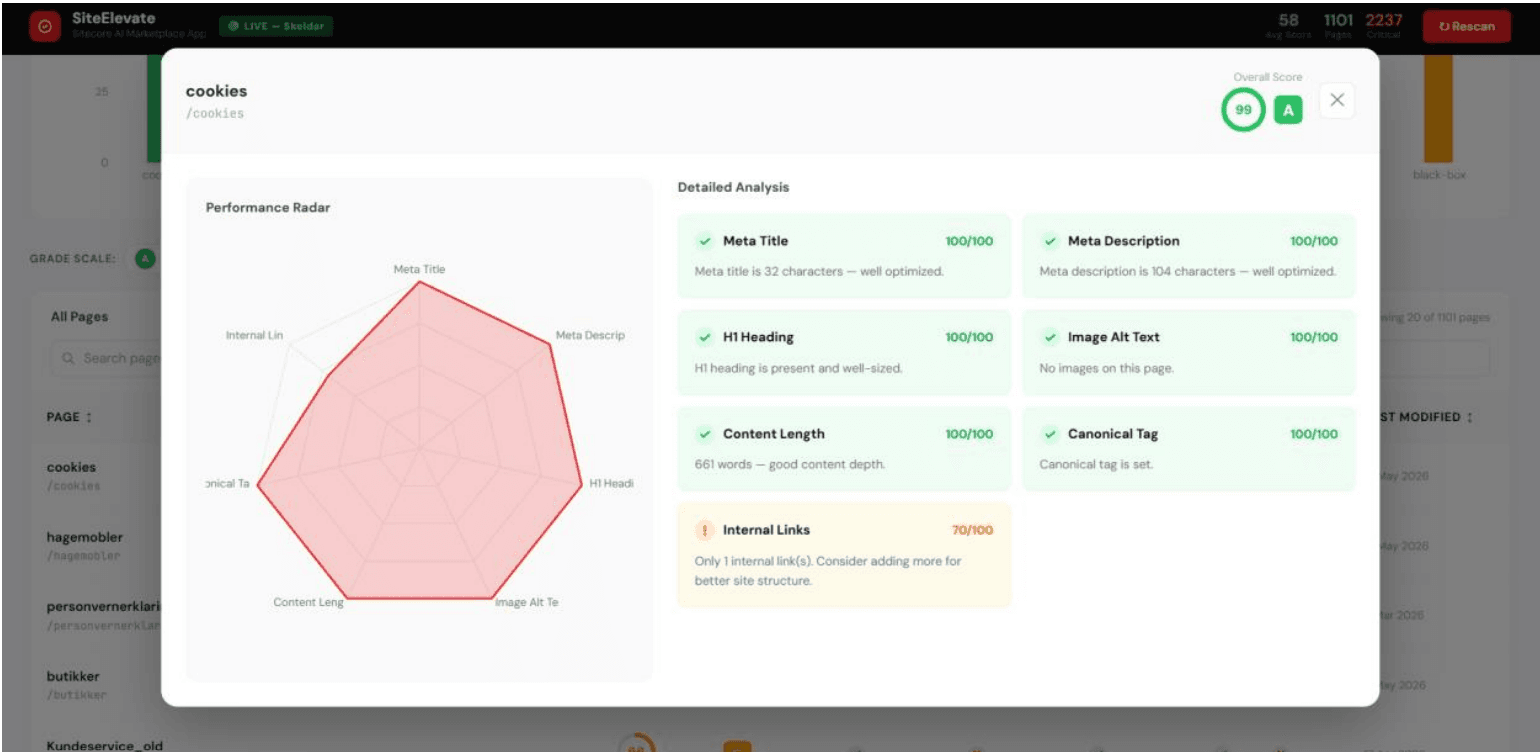Open the Internal Links analysis card
The image size is (1540, 752).
pos(844,555)
